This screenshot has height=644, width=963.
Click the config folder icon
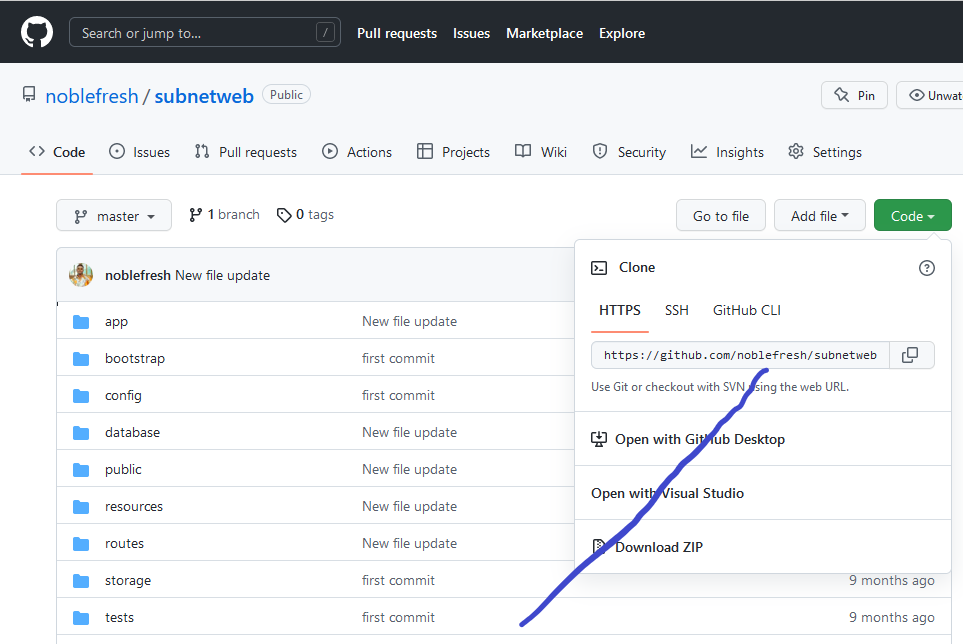(81, 395)
